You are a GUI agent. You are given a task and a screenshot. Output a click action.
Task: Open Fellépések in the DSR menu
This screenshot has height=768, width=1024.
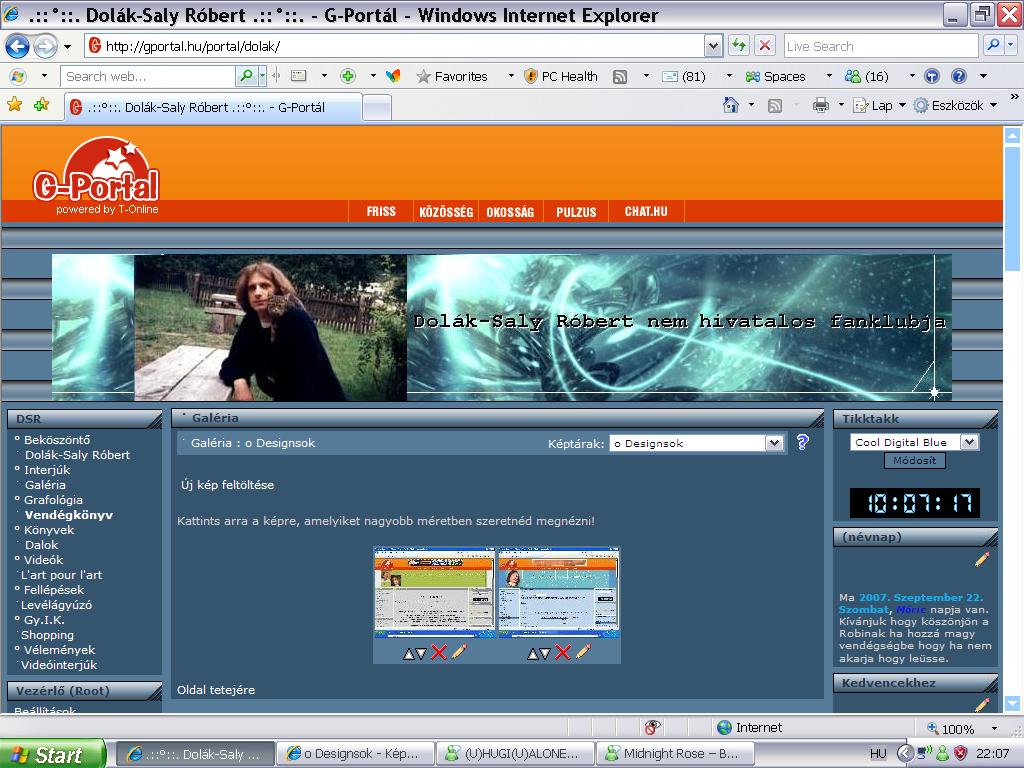(x=54, y=590)
